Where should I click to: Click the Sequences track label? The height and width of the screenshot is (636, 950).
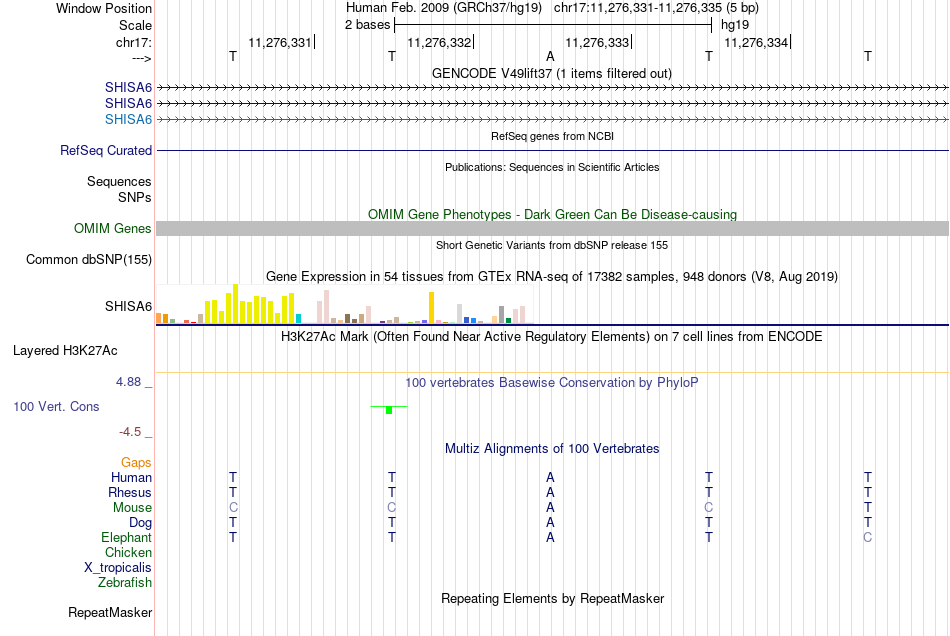click(119, 181)
